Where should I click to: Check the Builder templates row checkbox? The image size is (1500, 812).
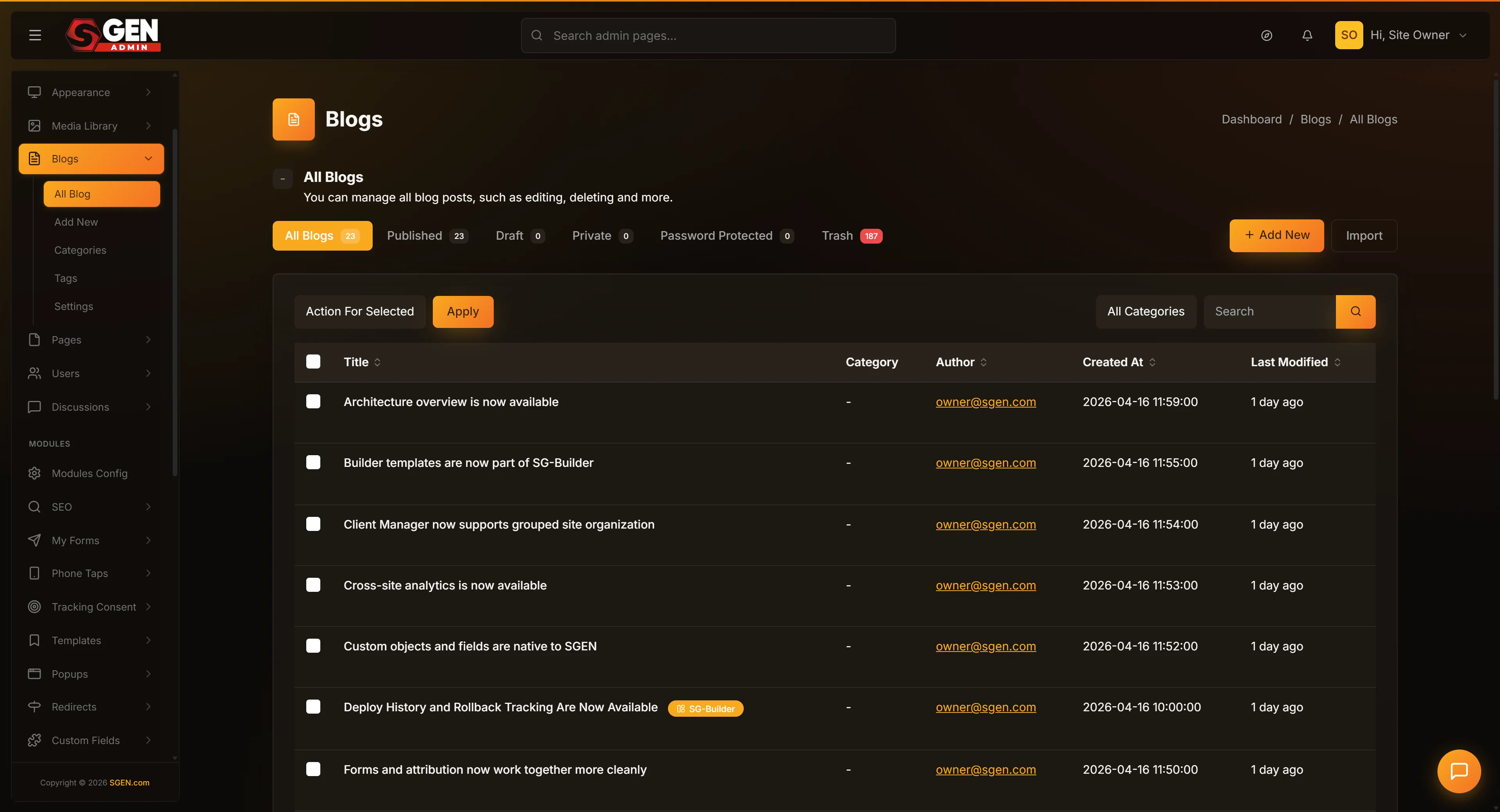coord(313,463)
